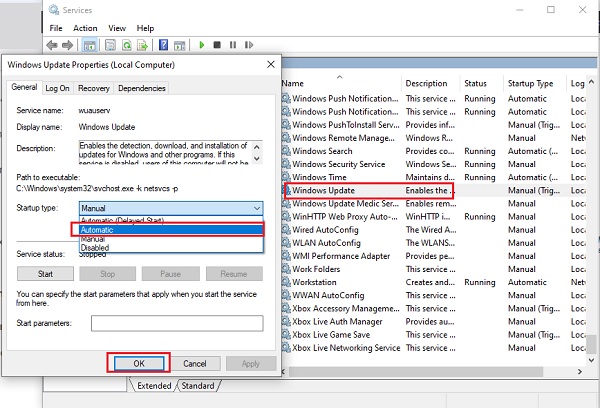
Task: Choose Disabled startup type option
Action: tap(171, 248)
